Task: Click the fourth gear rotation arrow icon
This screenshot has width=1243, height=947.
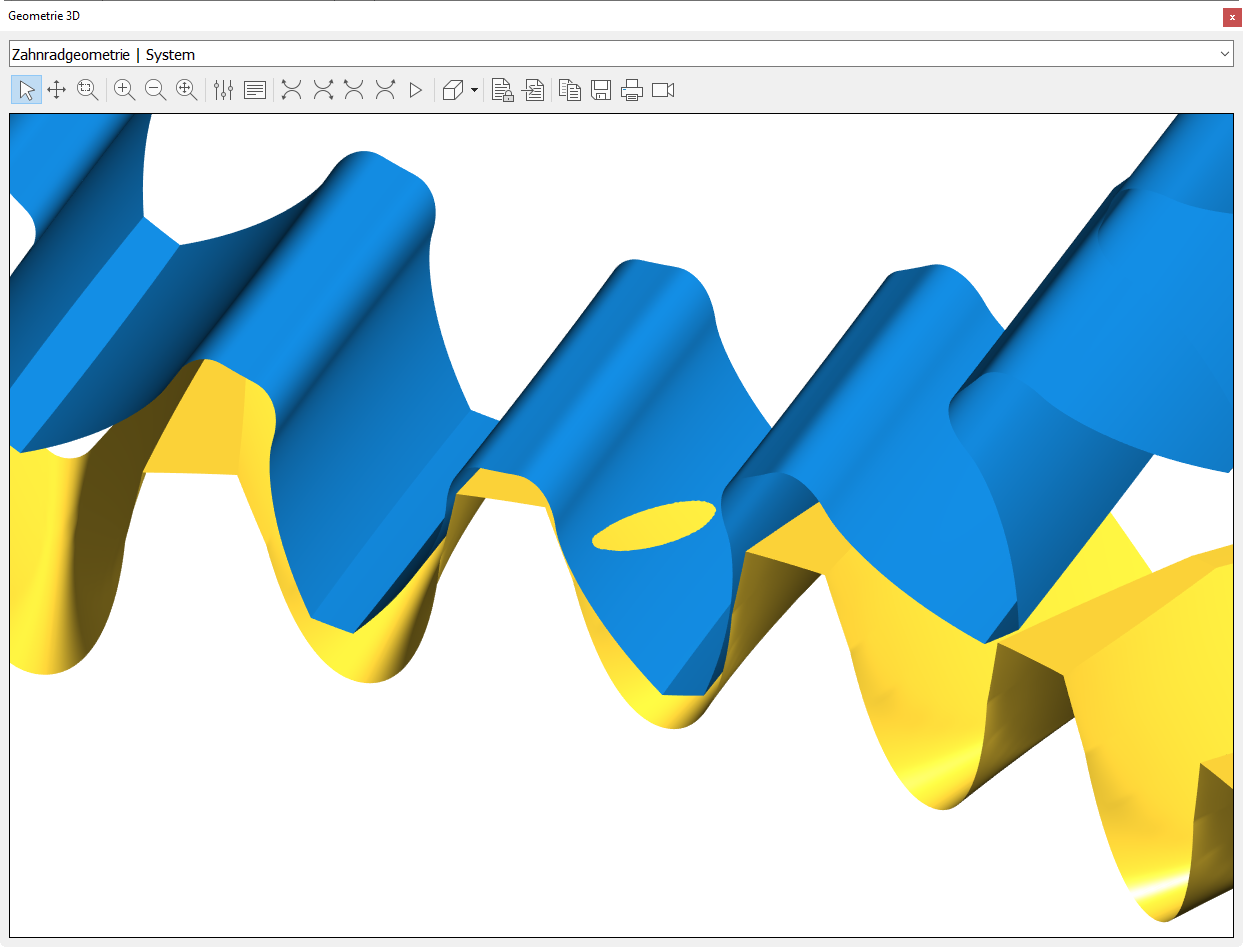Action: (x=385, y=90)
